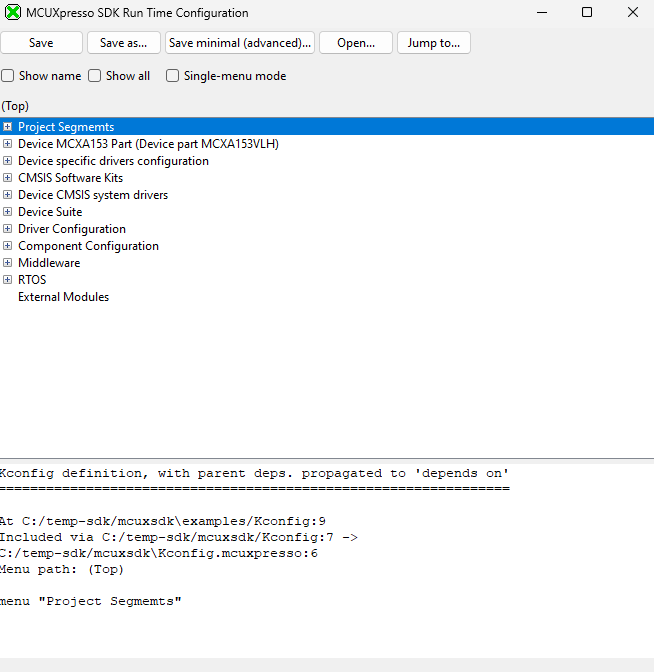Select Device MCXA153 Part row text

(x=148, y=144)
